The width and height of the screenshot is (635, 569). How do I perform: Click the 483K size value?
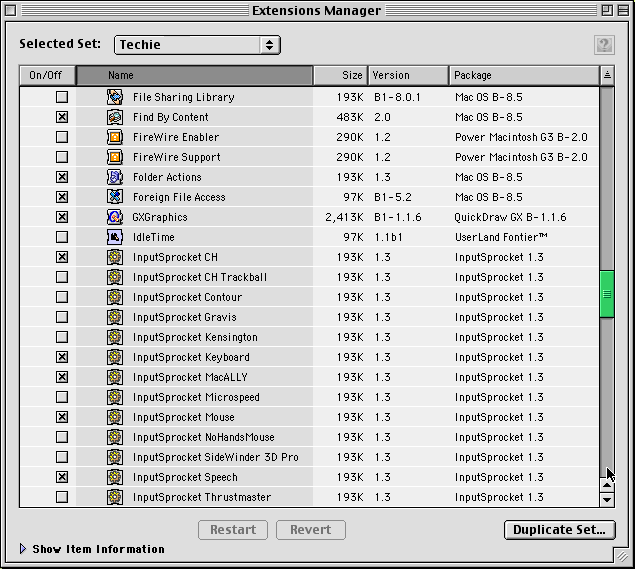pyautogui.click(x=350, y=117)
